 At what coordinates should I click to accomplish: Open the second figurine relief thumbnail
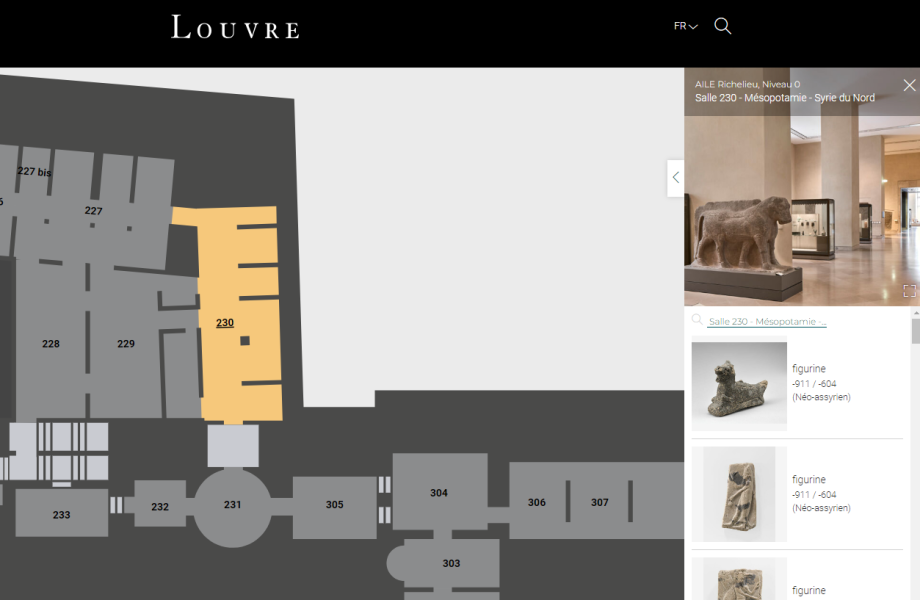739,494
